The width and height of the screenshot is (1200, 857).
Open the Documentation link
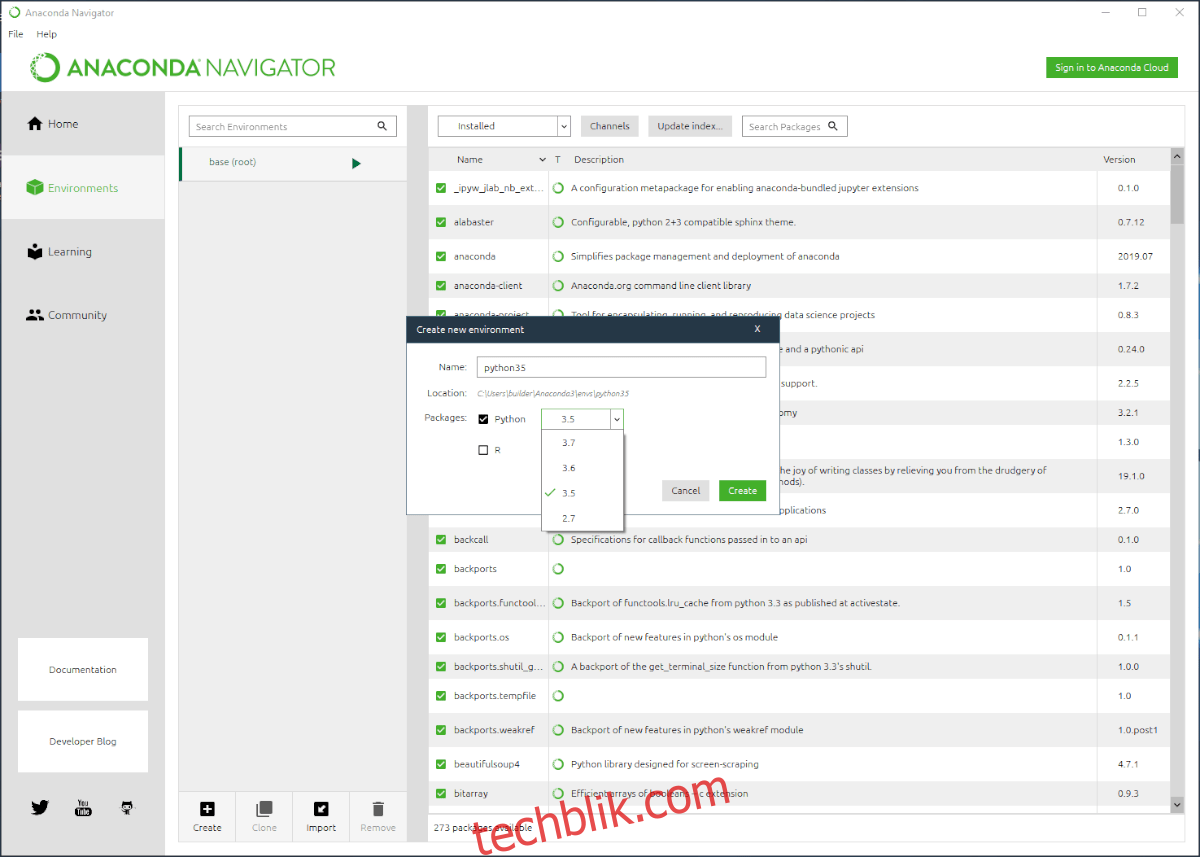[x=83, y=670]
